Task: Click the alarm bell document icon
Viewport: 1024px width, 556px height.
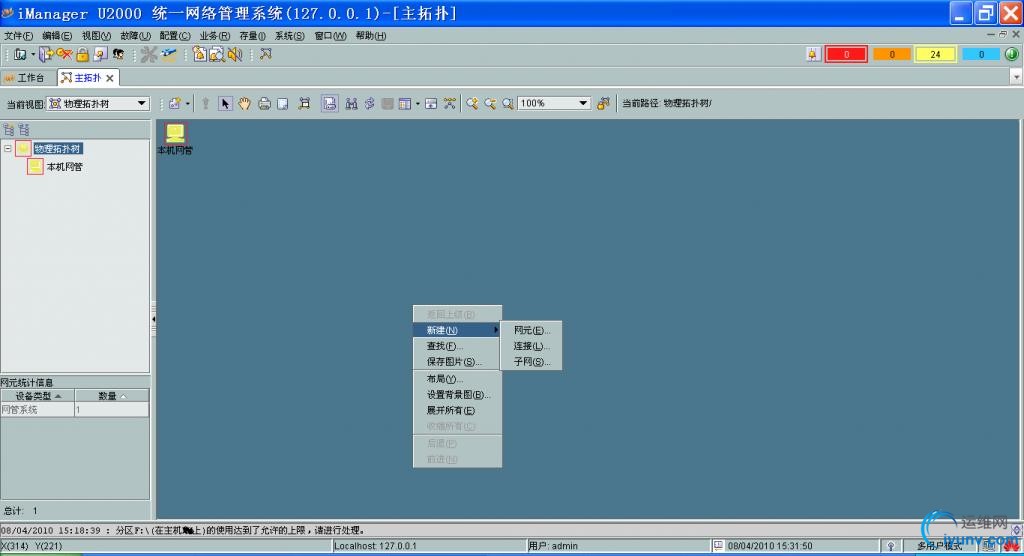Action: coord(199,54)
